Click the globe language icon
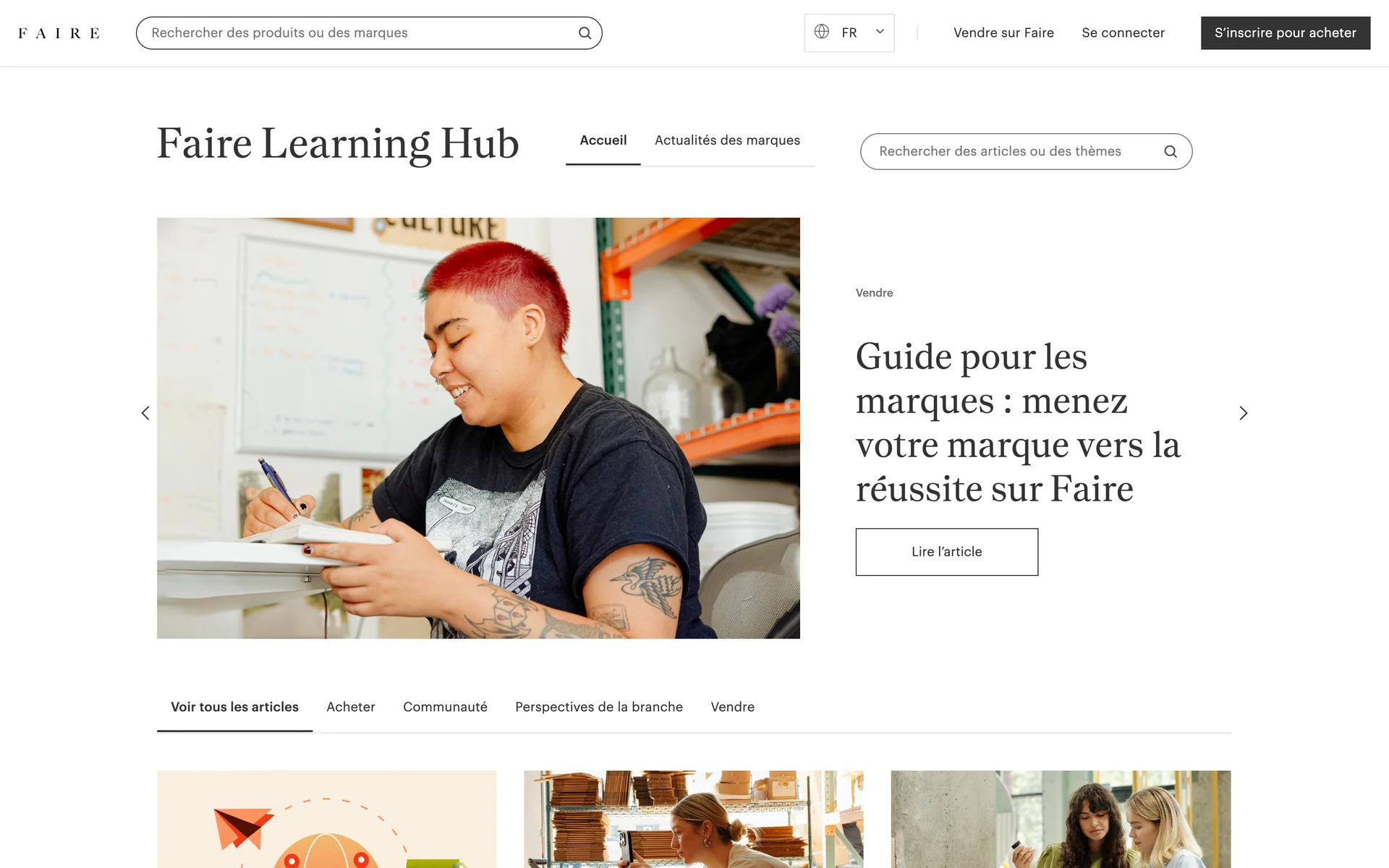 822,32
